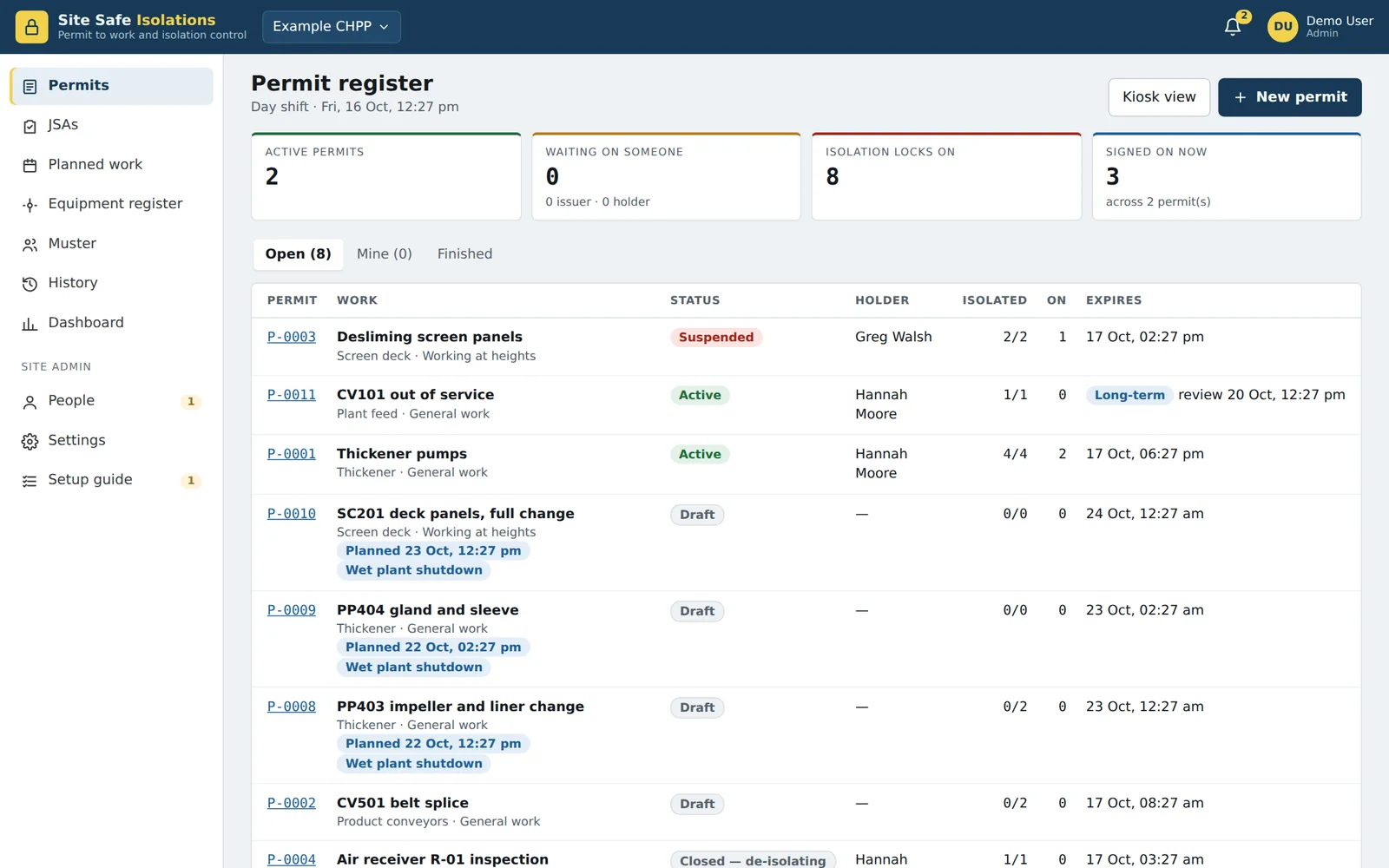Click the Settings gear icon
This screenshot has height=868, width=1389.
click(30, 441)
